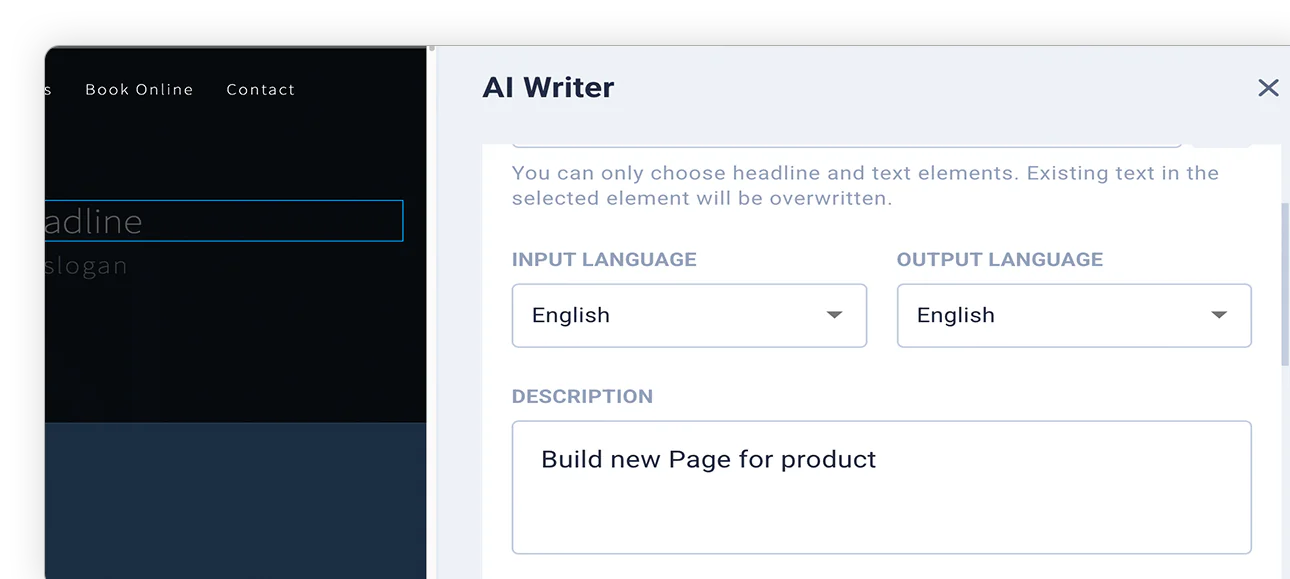Click the Input Language chevron arrow
Image resolution: width=1290 pixels, height=579 pixels.
(834, 315)
